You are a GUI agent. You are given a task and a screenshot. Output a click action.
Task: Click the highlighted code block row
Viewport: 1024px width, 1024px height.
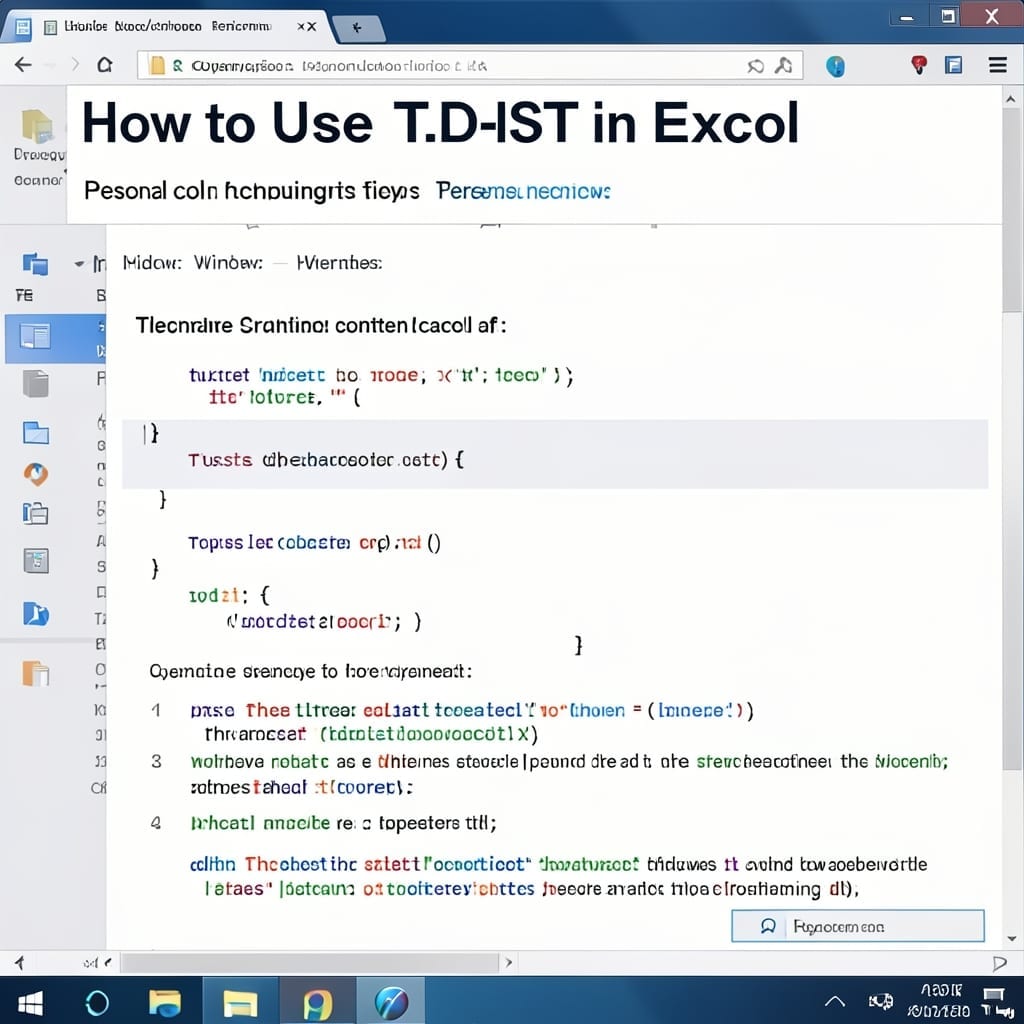point(554,454)
